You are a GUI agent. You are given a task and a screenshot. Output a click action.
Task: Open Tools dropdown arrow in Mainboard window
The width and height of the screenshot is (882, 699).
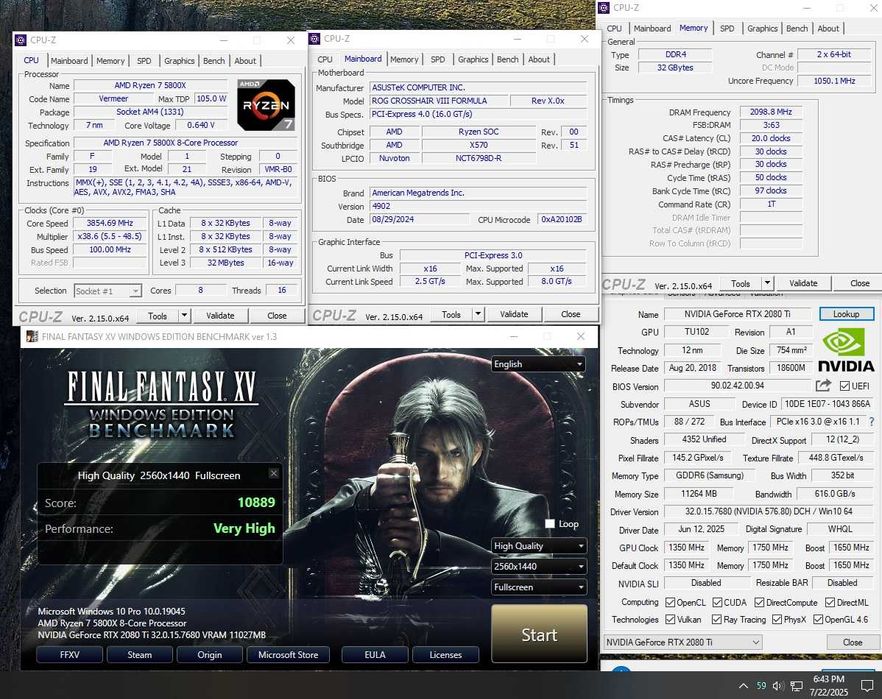click(x=478, y=314)
